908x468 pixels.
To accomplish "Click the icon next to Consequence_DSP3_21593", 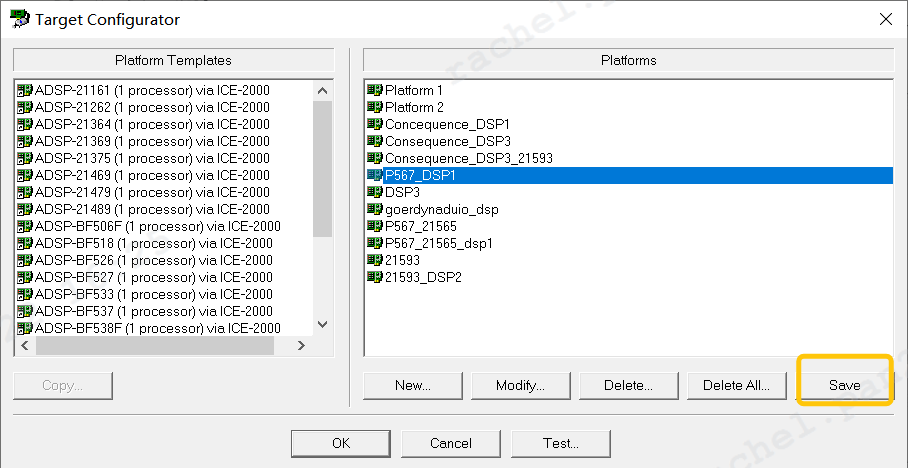I will 375,158.
